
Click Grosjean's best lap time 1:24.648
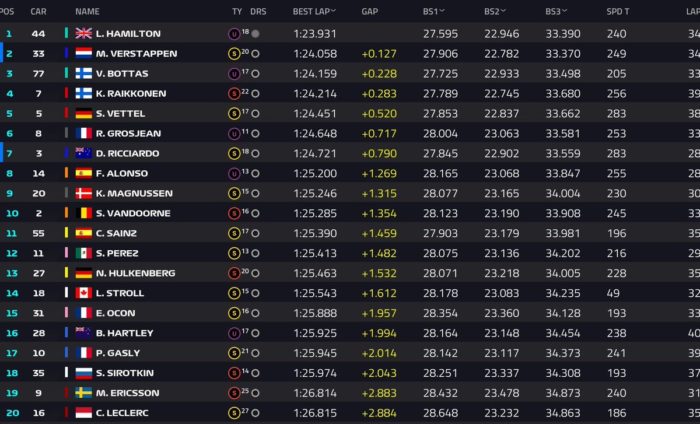click(x=313, y=133)
